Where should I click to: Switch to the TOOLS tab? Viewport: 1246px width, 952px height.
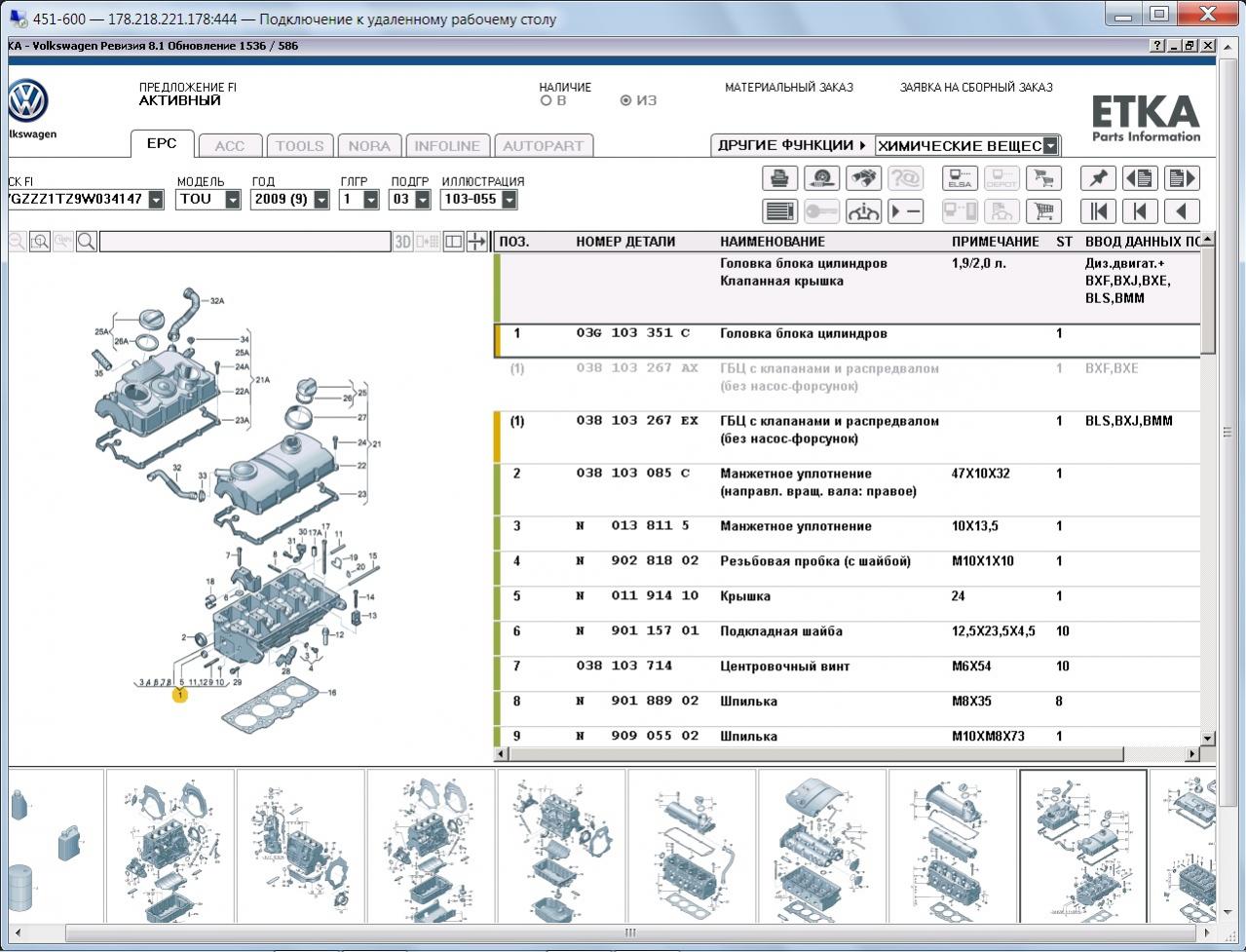300,146
